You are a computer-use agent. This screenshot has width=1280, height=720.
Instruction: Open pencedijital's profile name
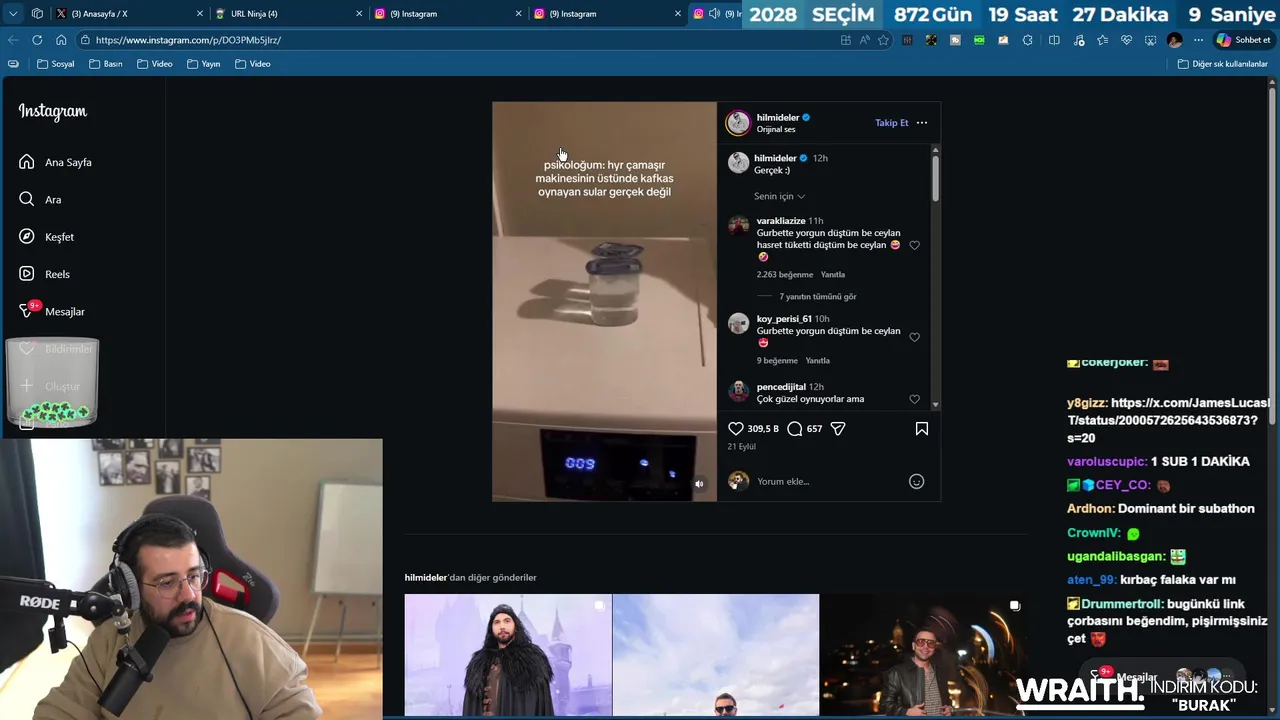(781, 387)
